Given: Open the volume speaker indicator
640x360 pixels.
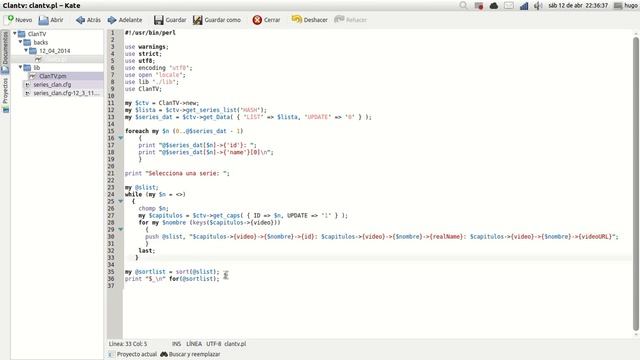Looking at the screenshot, I should click(538, 6).
